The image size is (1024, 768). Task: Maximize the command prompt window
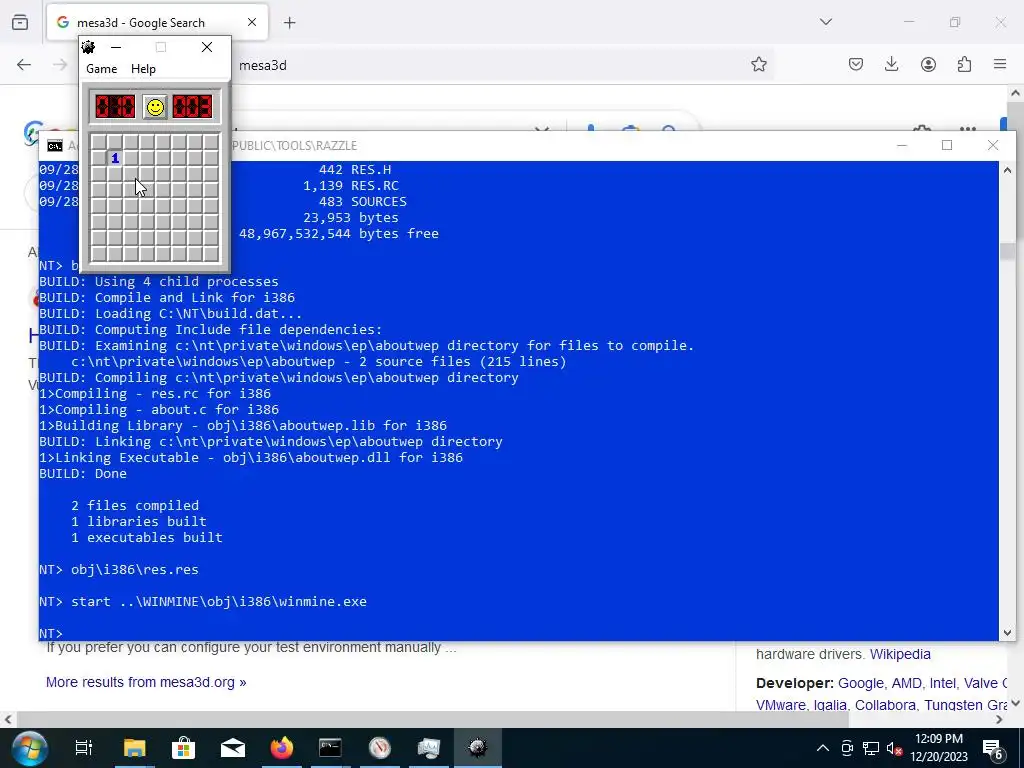point(947,145)
